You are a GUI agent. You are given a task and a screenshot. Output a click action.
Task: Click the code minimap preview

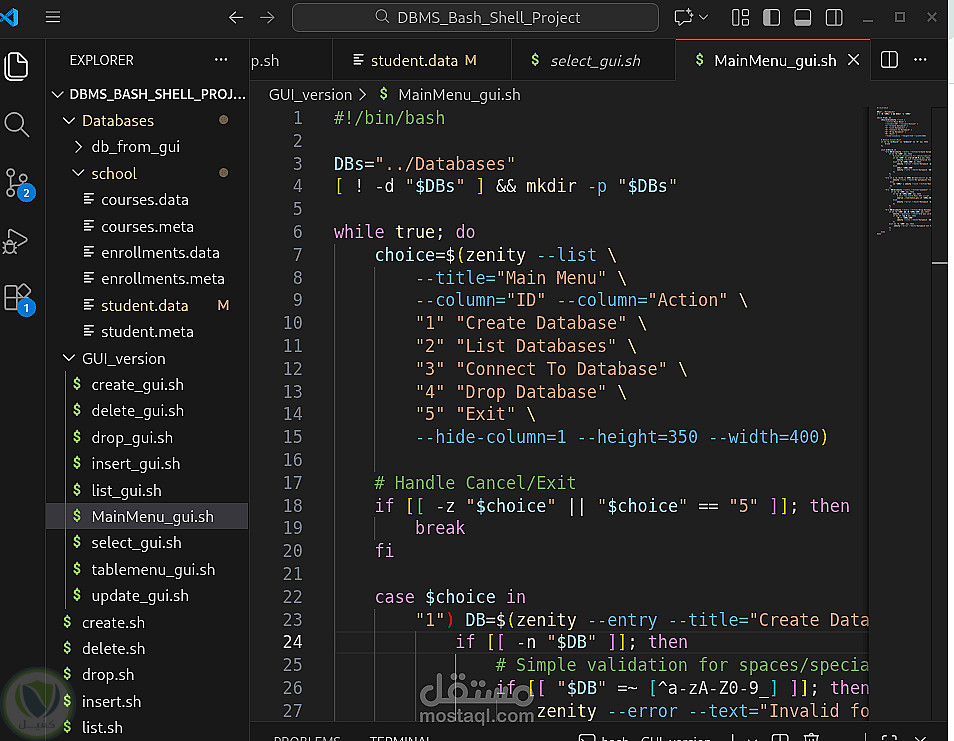point(898,170)
